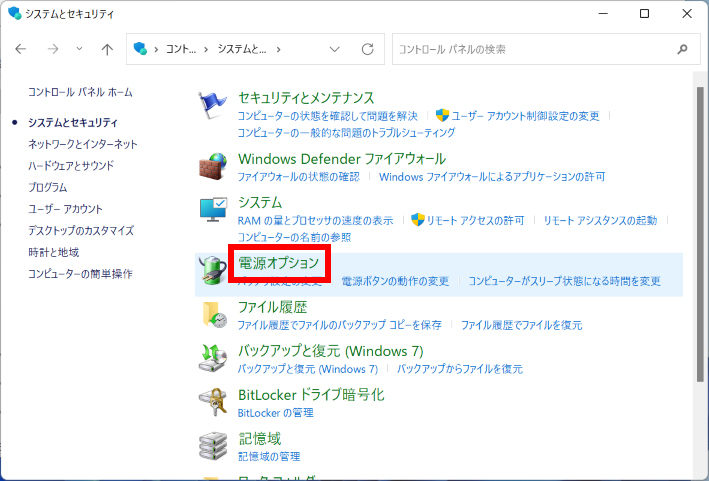This screenshot has height=481, width=709.
Task: Click the 電源オプション battery plug icon
Action: tap(213, 270)
